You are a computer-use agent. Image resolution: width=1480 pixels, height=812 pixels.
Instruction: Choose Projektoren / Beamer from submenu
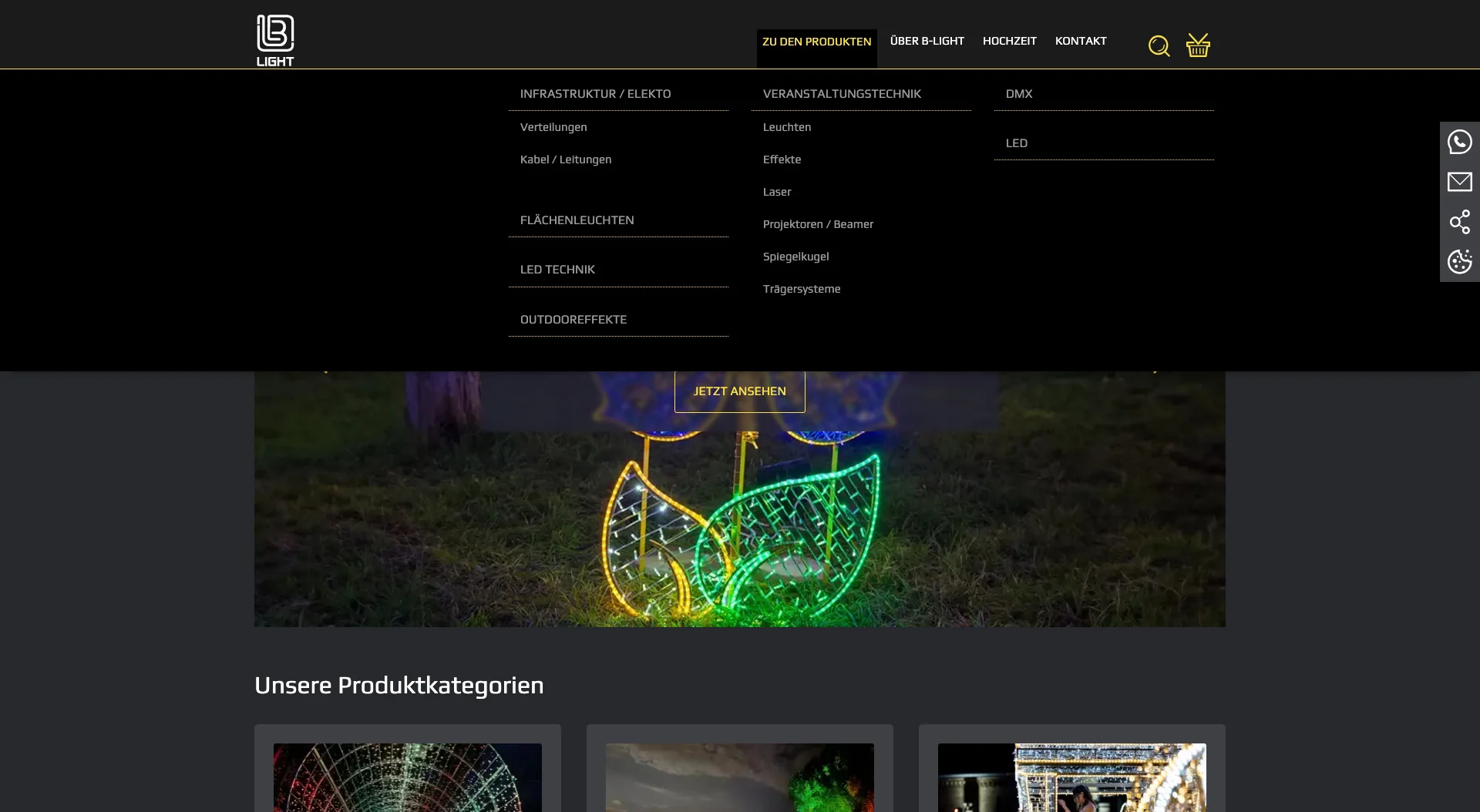pos(817,224)
